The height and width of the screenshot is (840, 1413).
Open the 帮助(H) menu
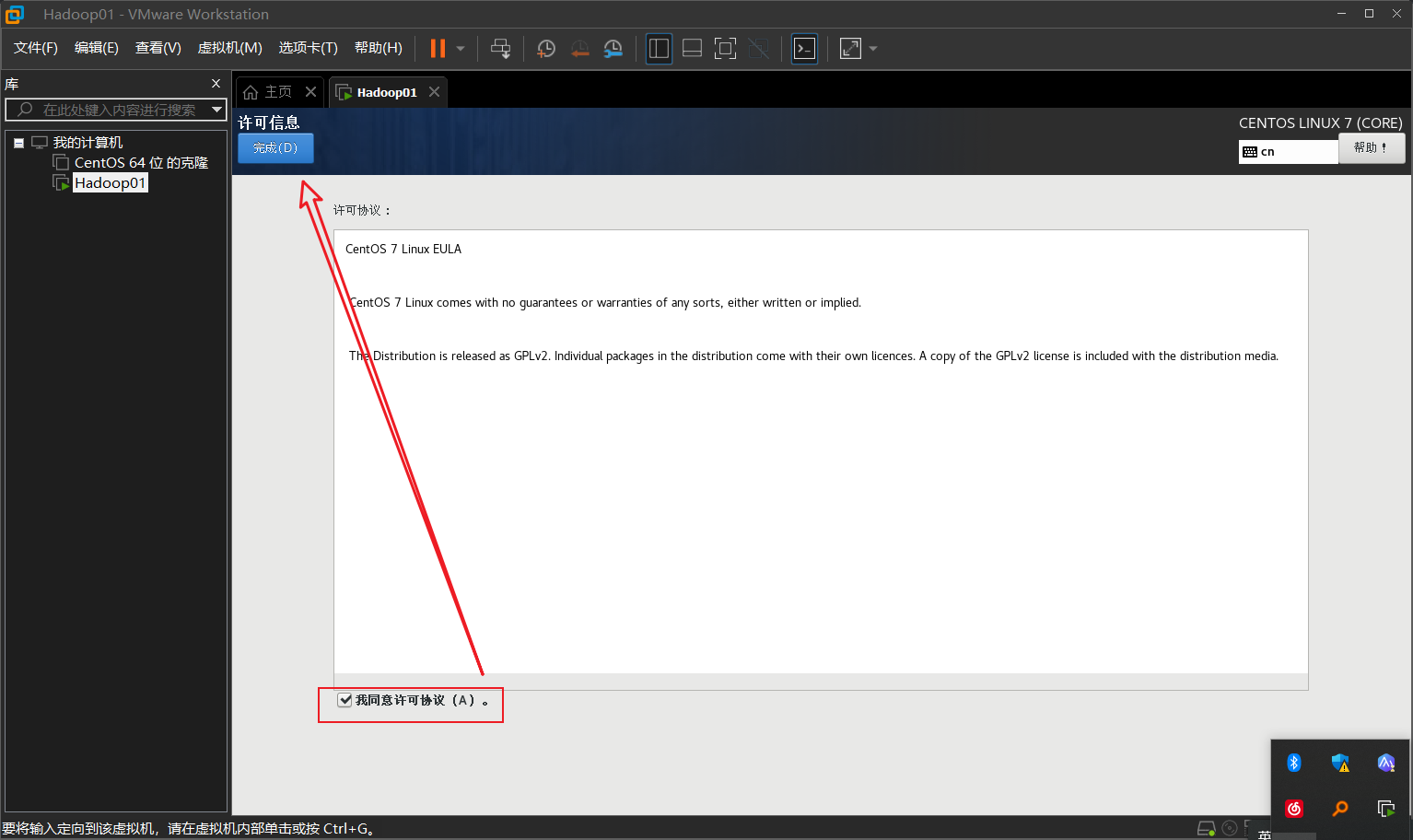379,48
